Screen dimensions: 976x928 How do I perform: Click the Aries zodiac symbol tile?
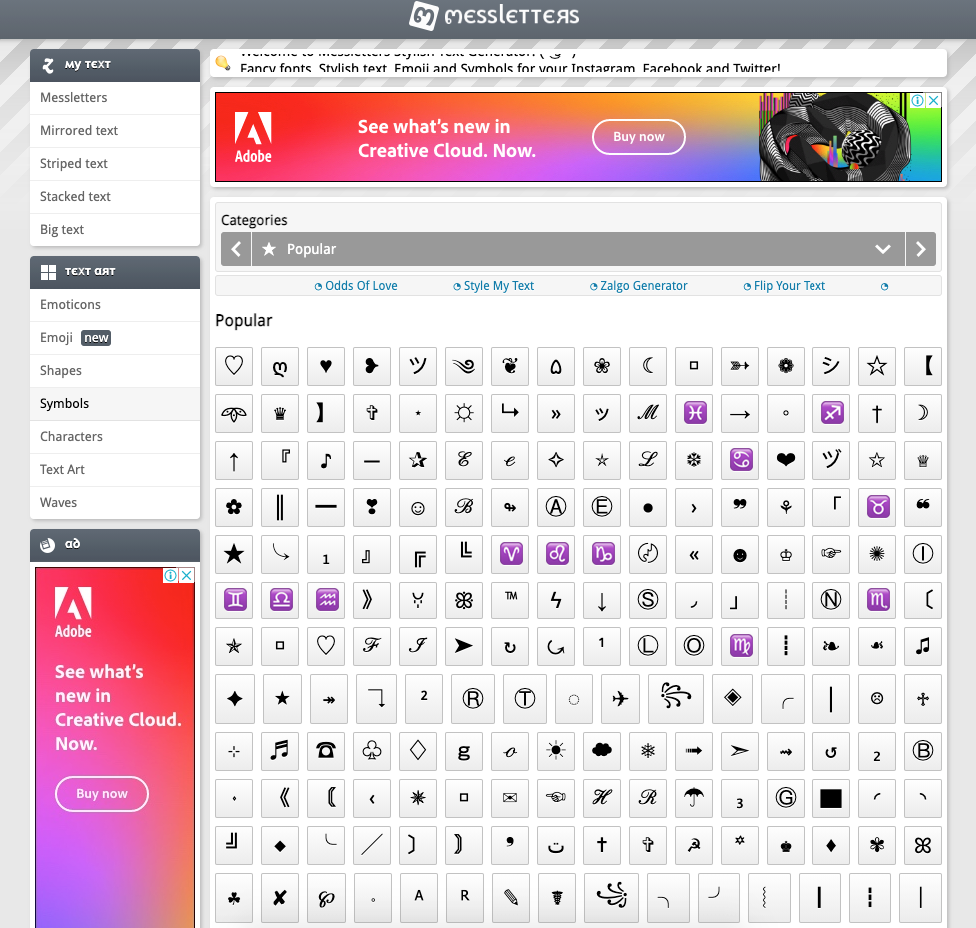(x=510, y=553)
